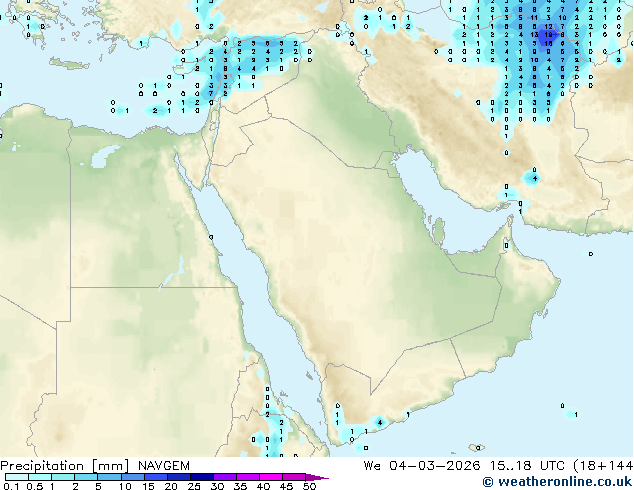The height and width of the screenshot is (490, 634).
Task: Click the 40–45 mm legend color box
Action: (271, 477)
